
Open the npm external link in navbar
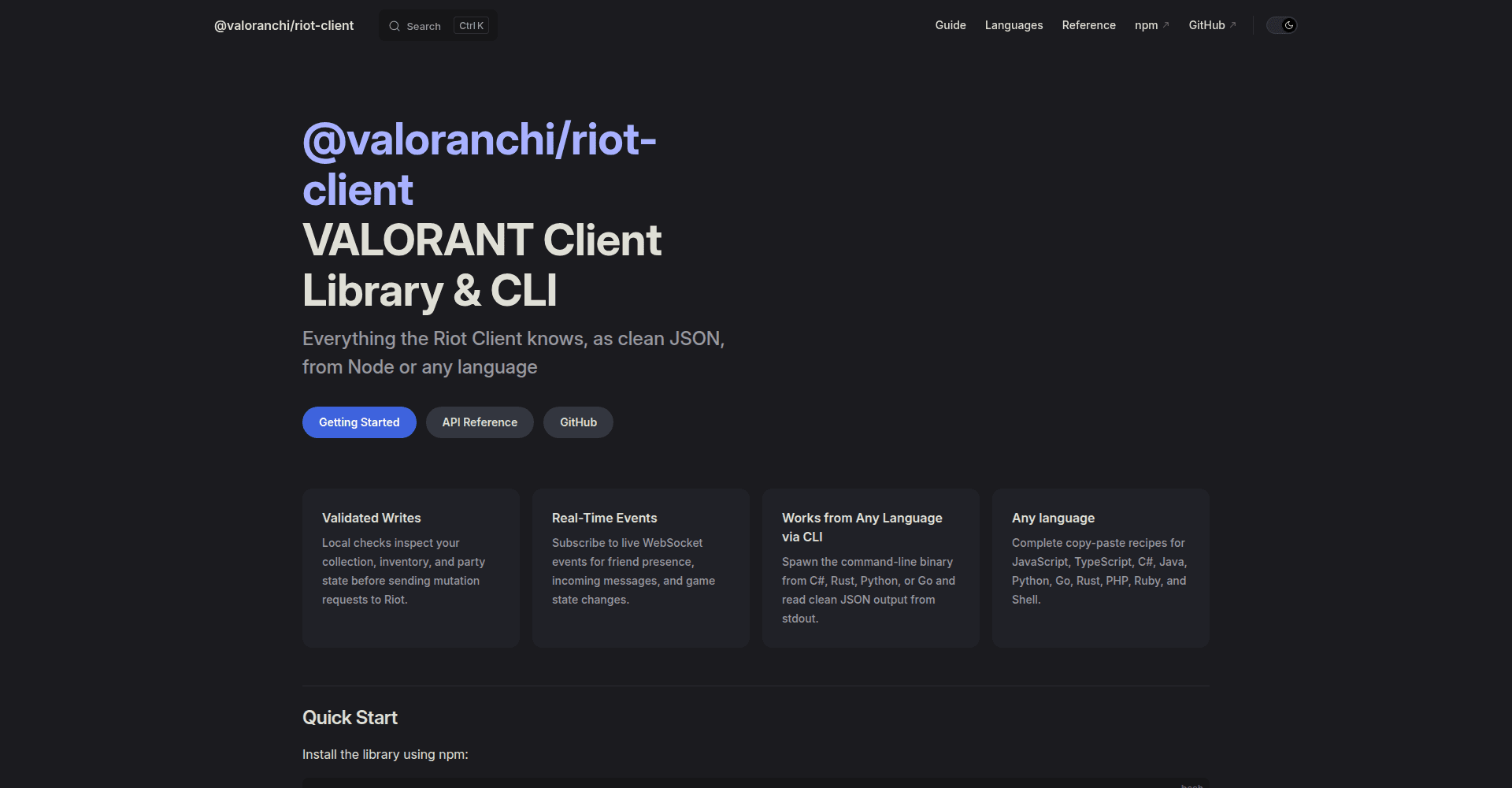tap(1151, 25)
